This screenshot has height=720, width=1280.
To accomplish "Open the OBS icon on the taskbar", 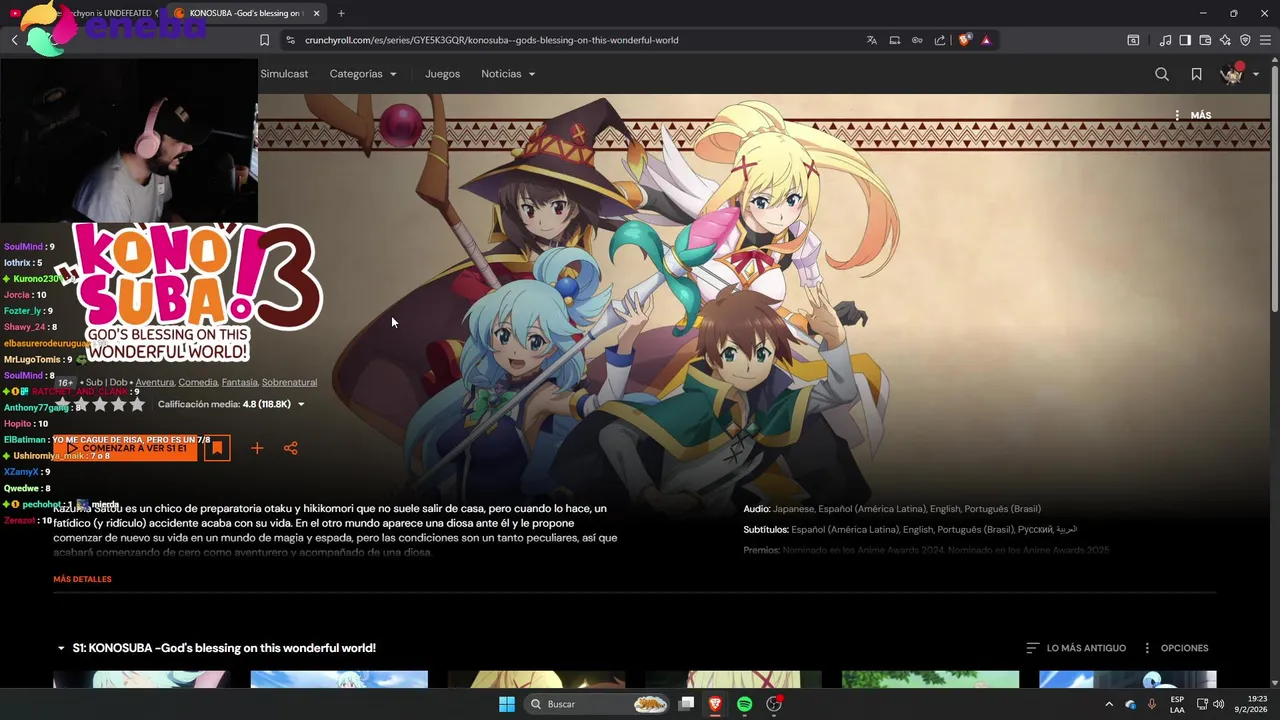I will point(774,704).
